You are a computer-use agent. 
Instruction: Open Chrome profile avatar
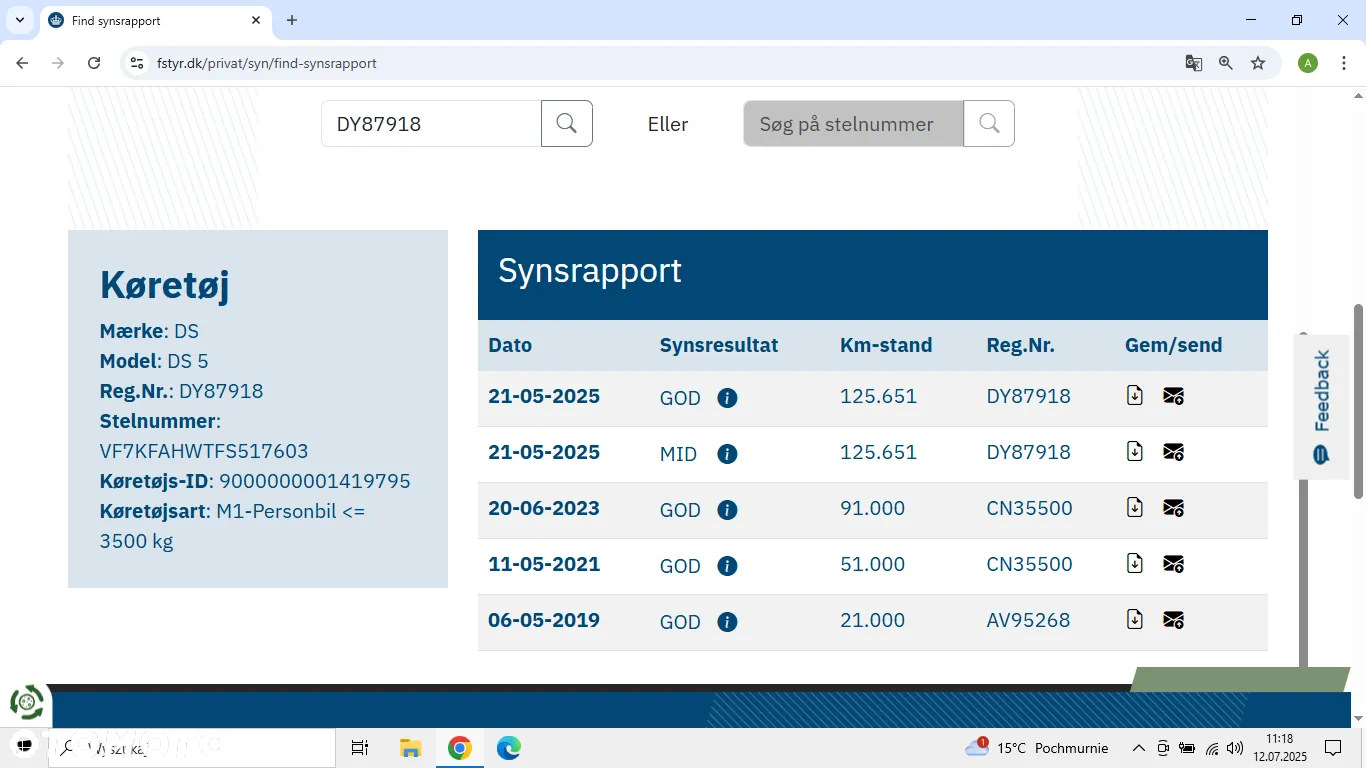point(1308,63)
